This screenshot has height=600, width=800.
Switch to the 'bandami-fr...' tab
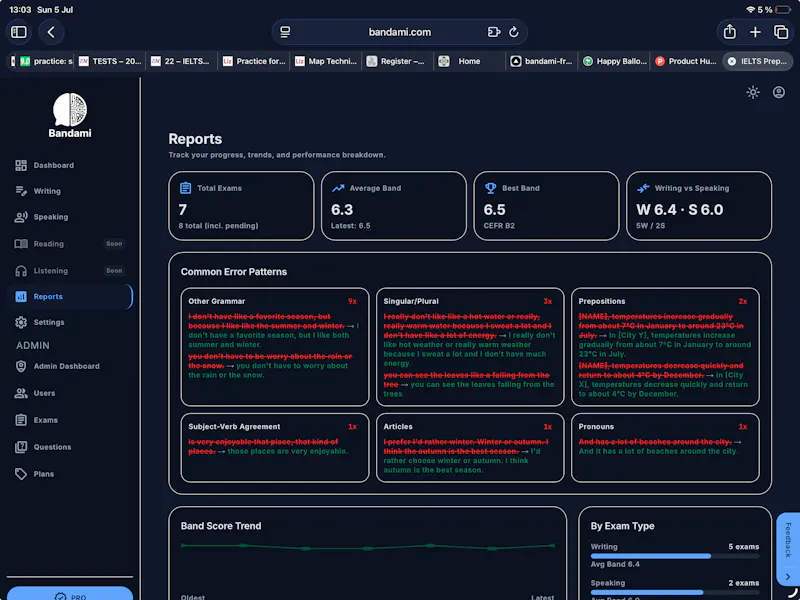tap(542, 61)
